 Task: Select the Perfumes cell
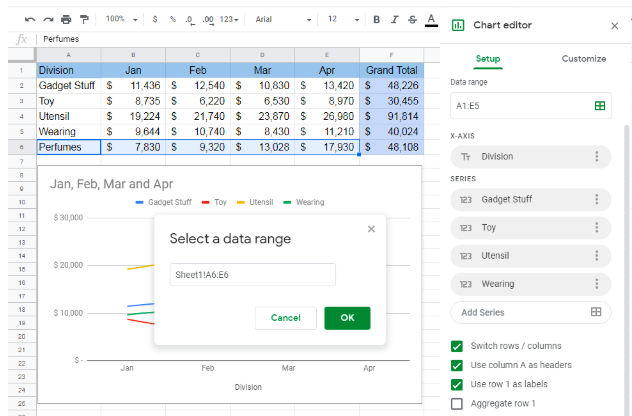pos(69,147)
